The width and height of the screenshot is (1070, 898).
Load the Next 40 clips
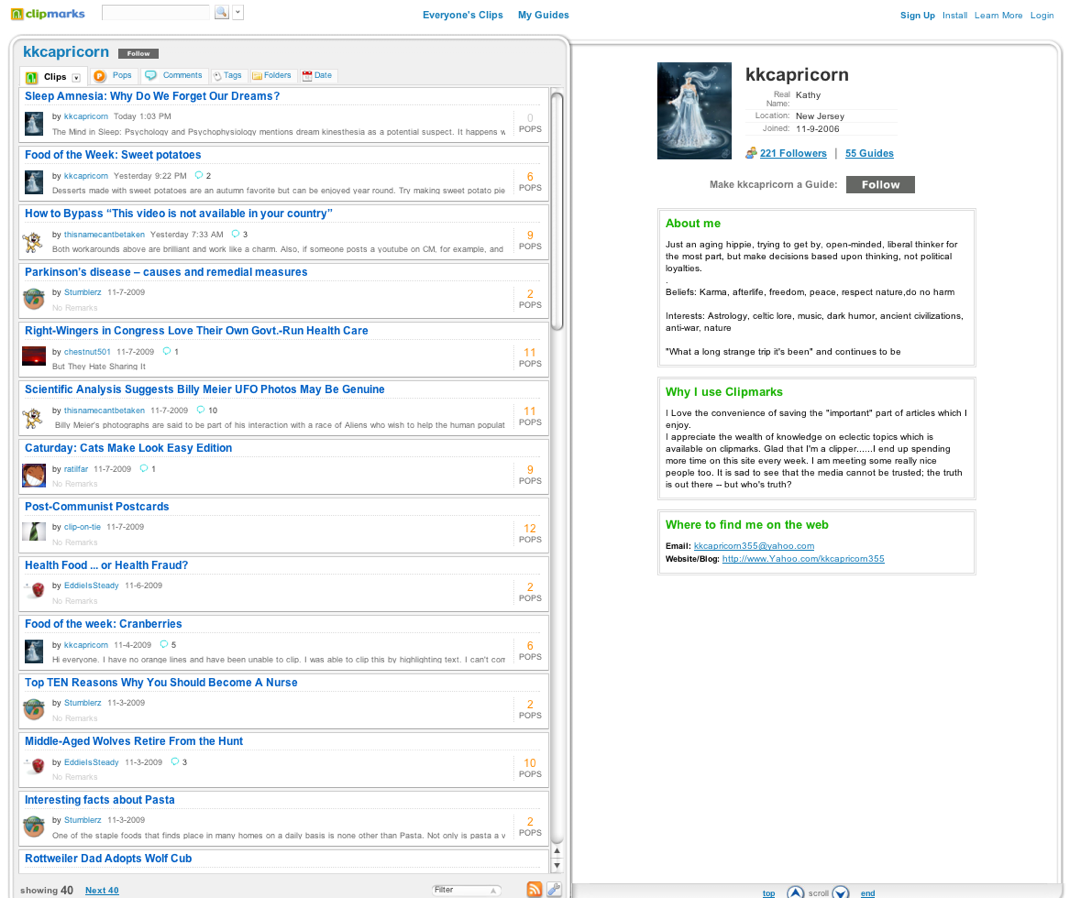(102, 890)
